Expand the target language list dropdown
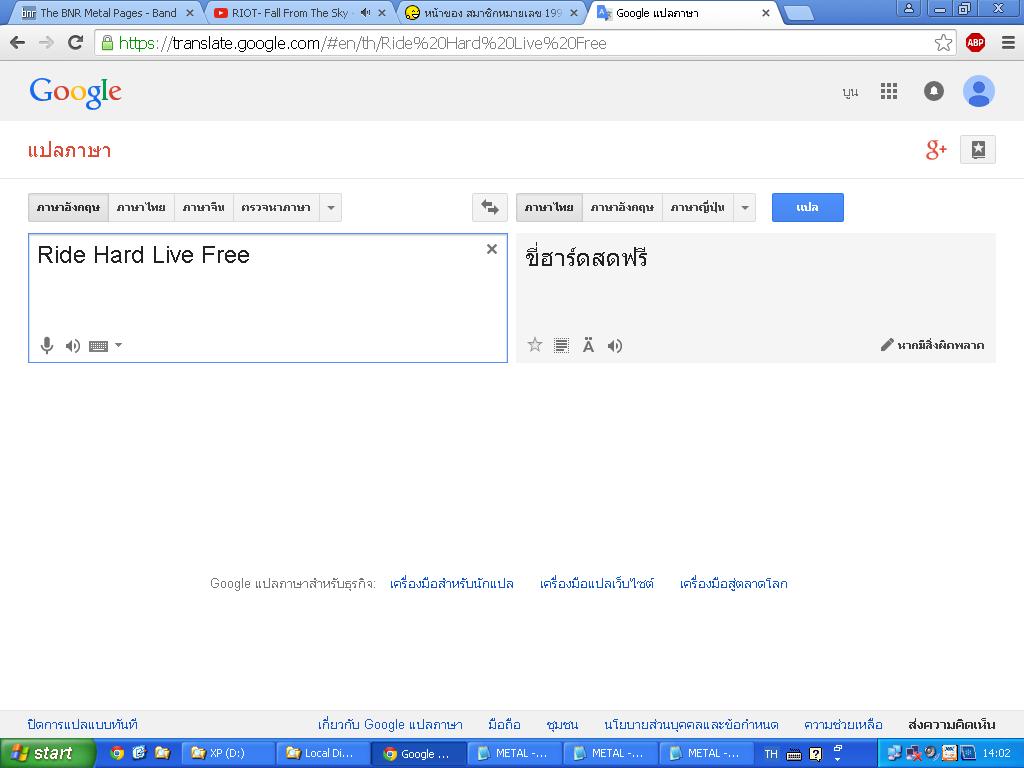 coord(745,208)
